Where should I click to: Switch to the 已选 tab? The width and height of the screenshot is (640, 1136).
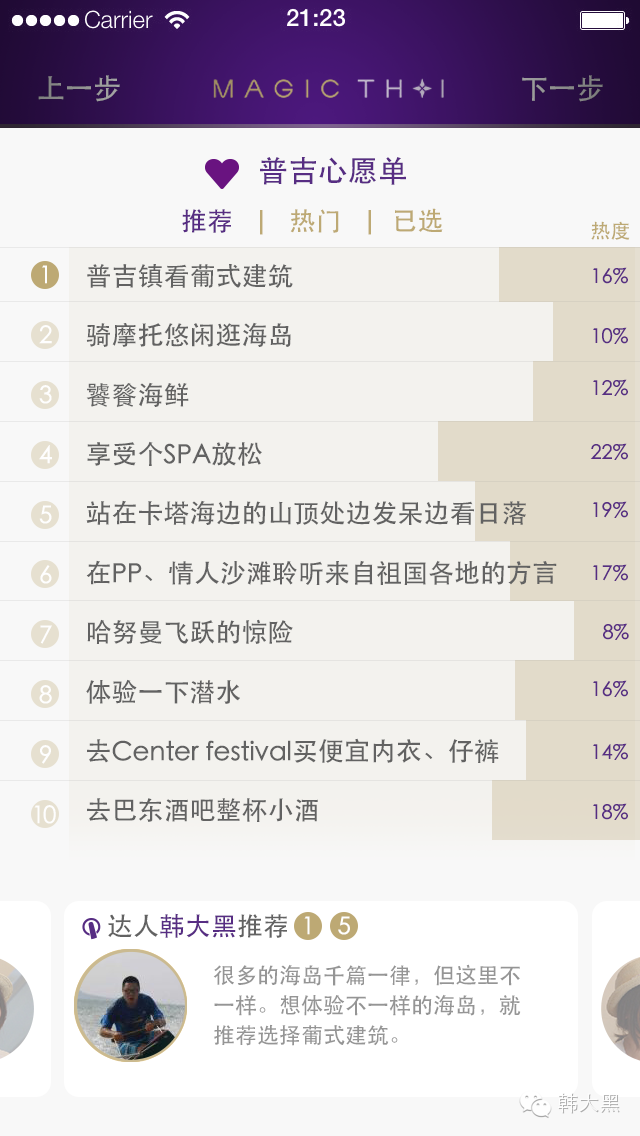pyautogui.click(x=418, y=221)
